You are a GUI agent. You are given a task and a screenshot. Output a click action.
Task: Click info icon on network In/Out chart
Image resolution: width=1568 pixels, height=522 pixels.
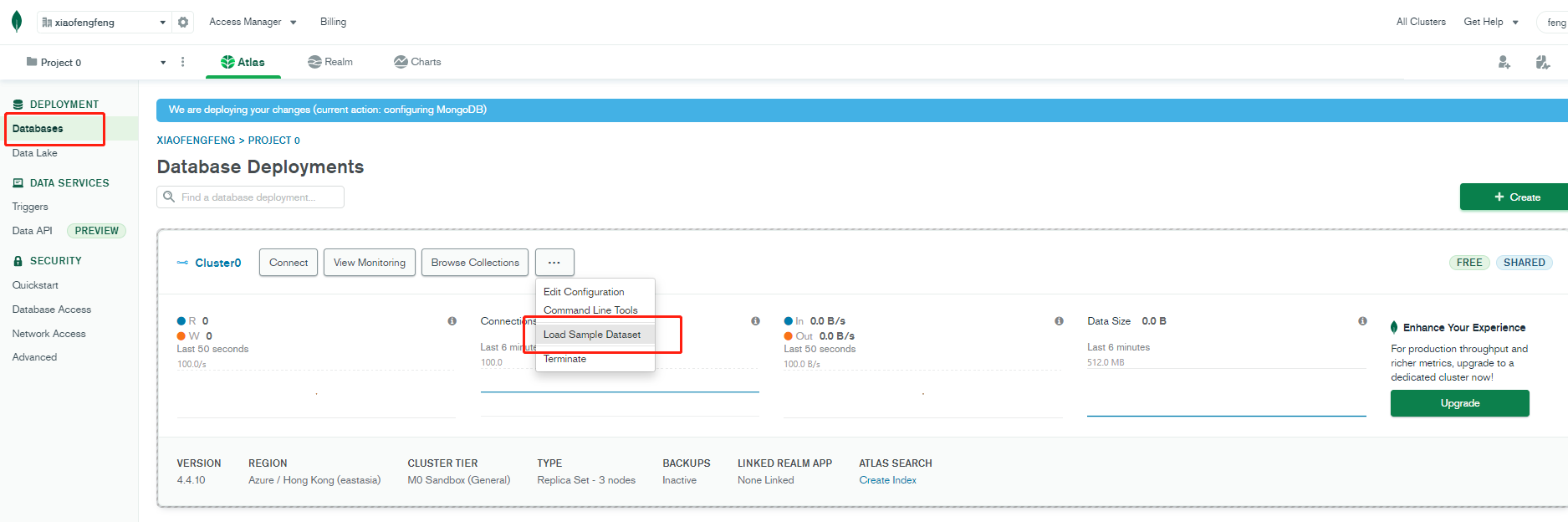(x=1059, y=321)
